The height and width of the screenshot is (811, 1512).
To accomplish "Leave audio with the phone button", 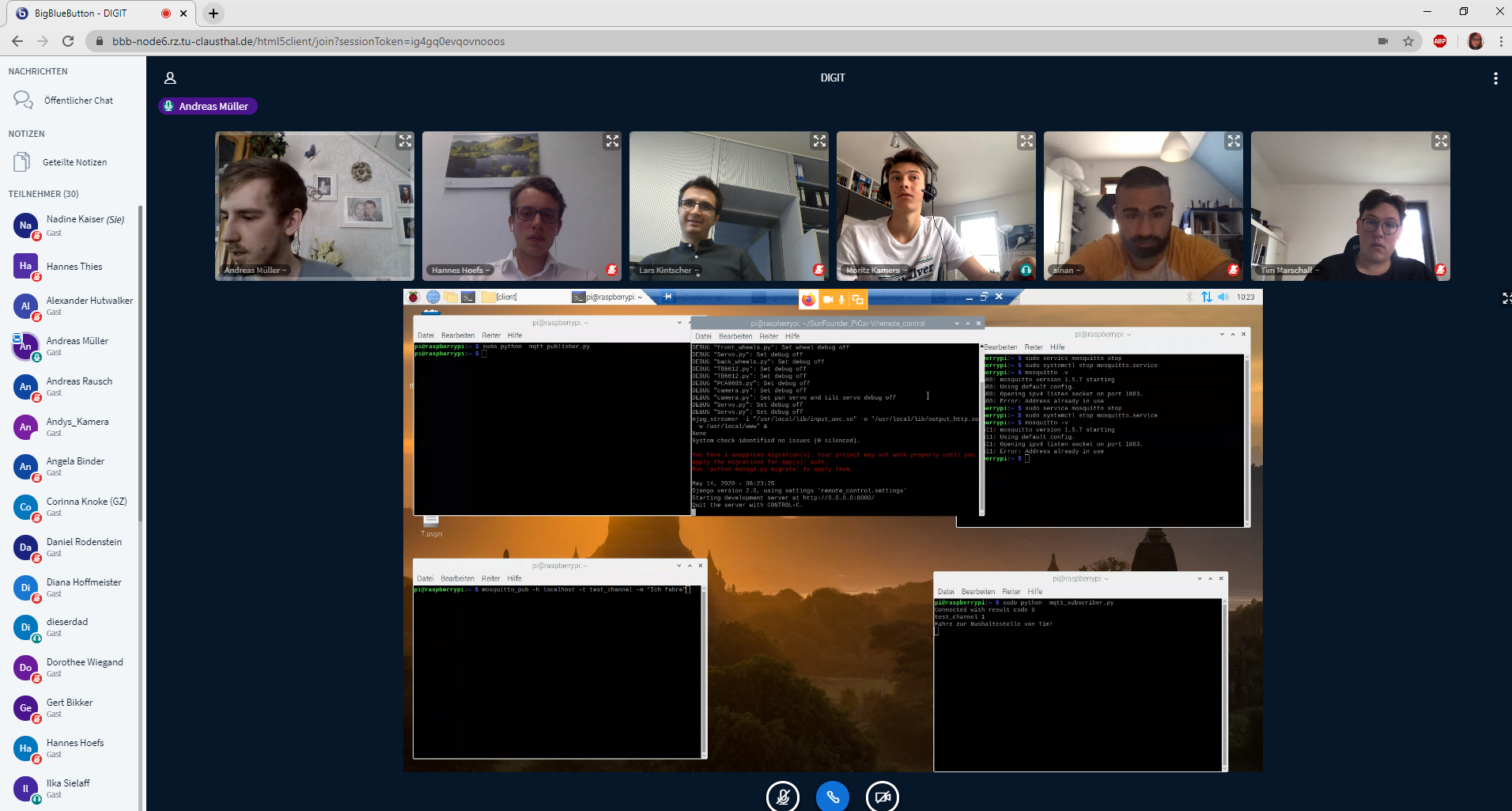I will [832, 796].
